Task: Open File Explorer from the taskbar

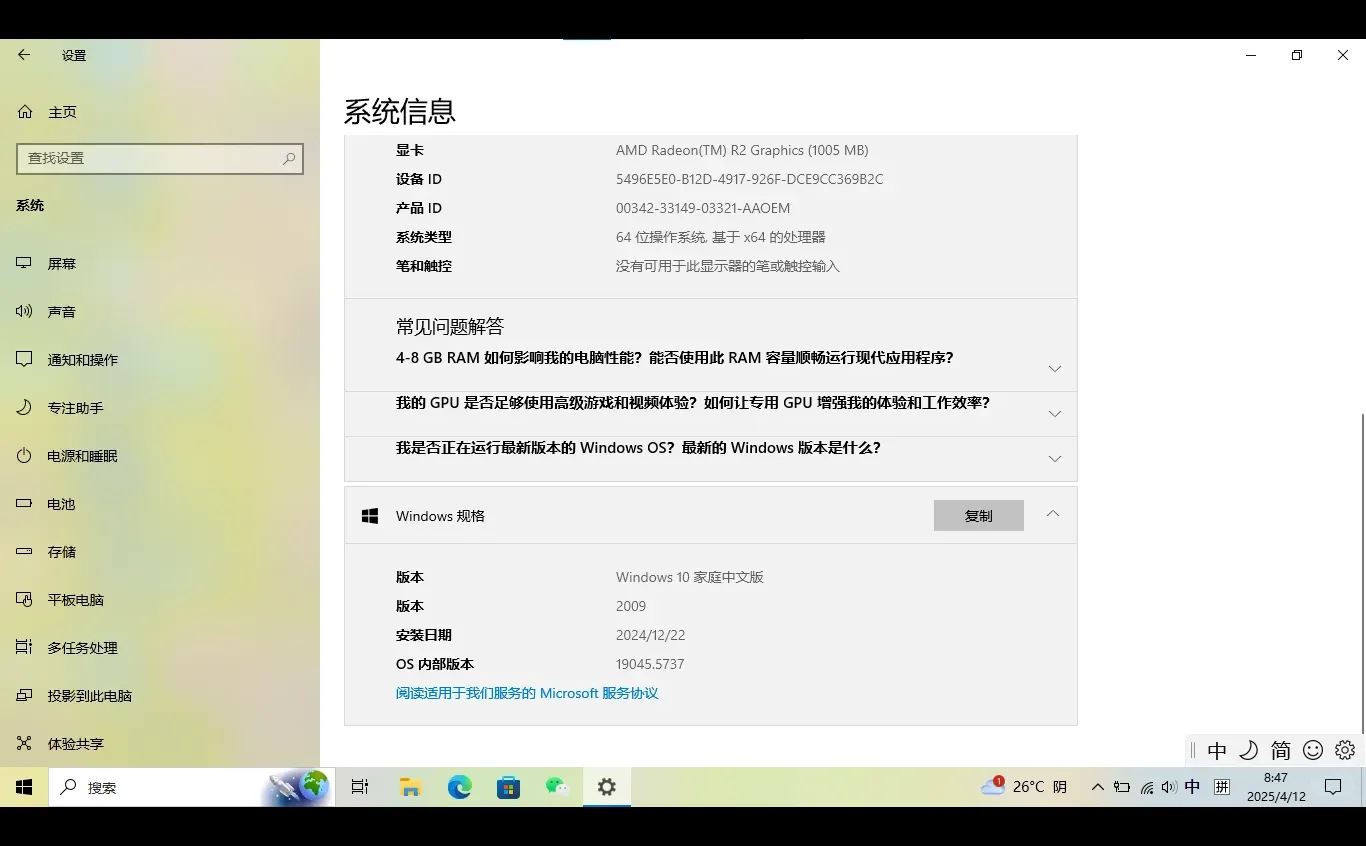Action: 410,787
